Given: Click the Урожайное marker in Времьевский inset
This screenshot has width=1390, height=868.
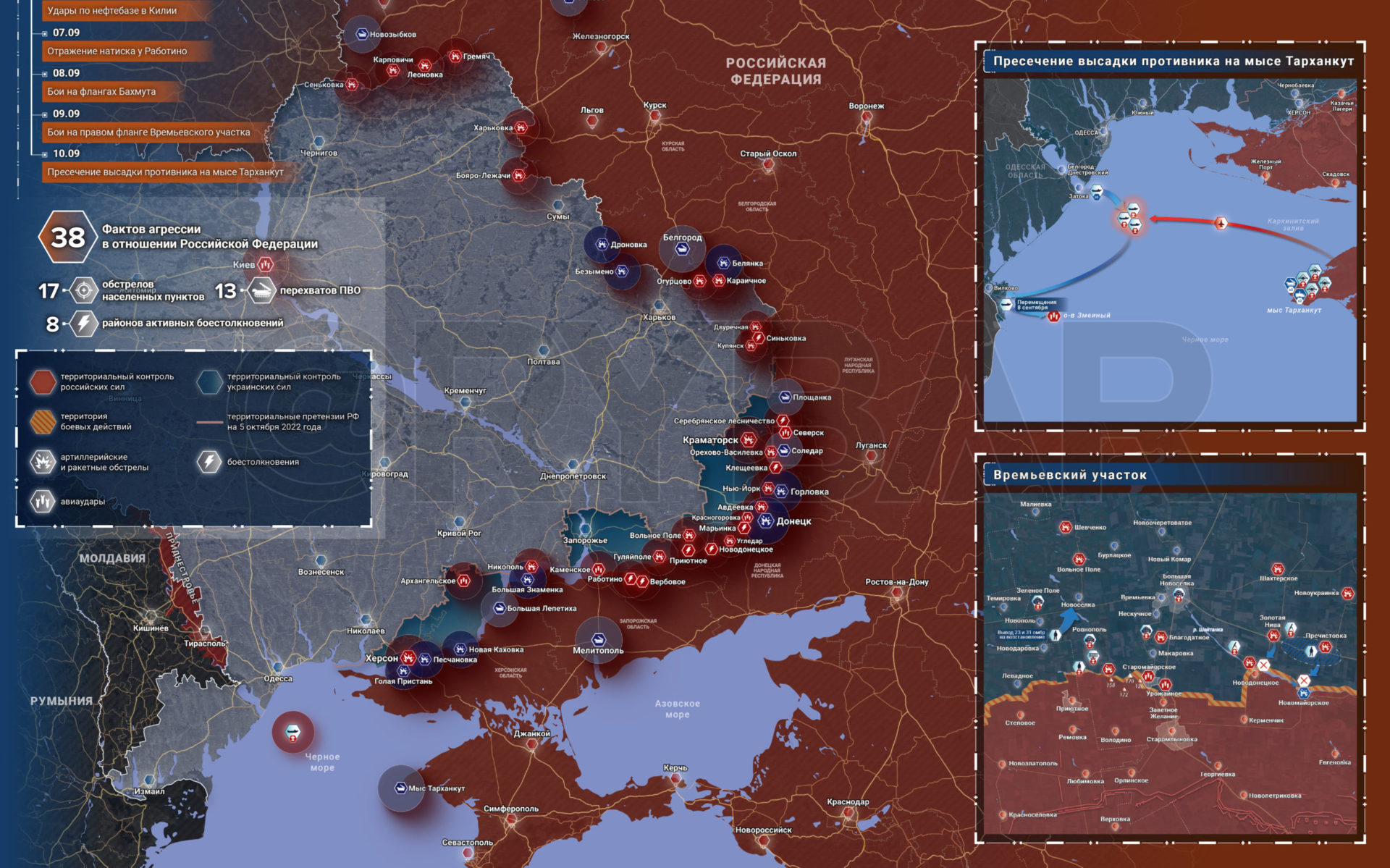Looking at the screenshot, I should click(x=1165, y=684).
